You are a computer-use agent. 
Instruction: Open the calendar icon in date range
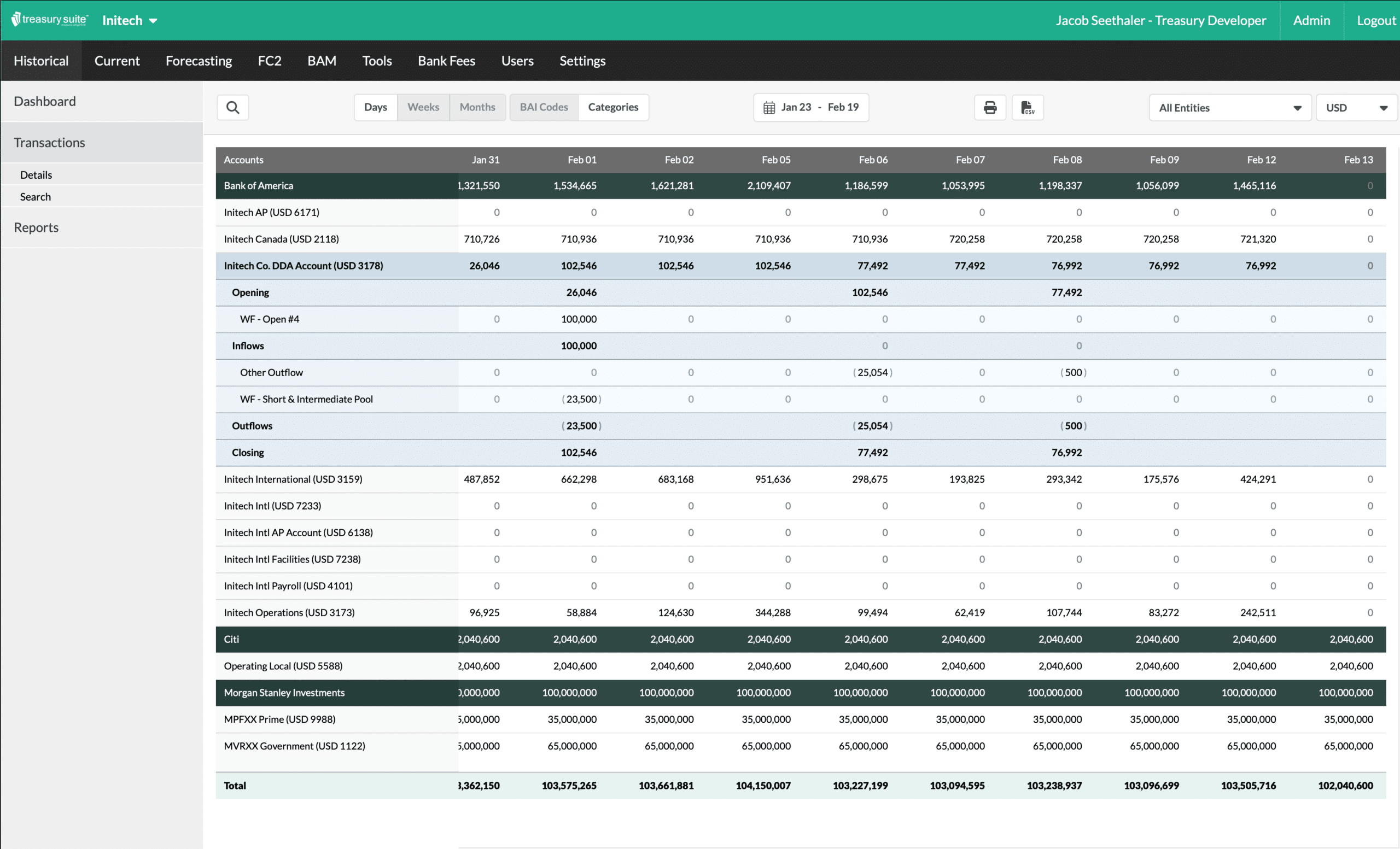click(769, 107)
